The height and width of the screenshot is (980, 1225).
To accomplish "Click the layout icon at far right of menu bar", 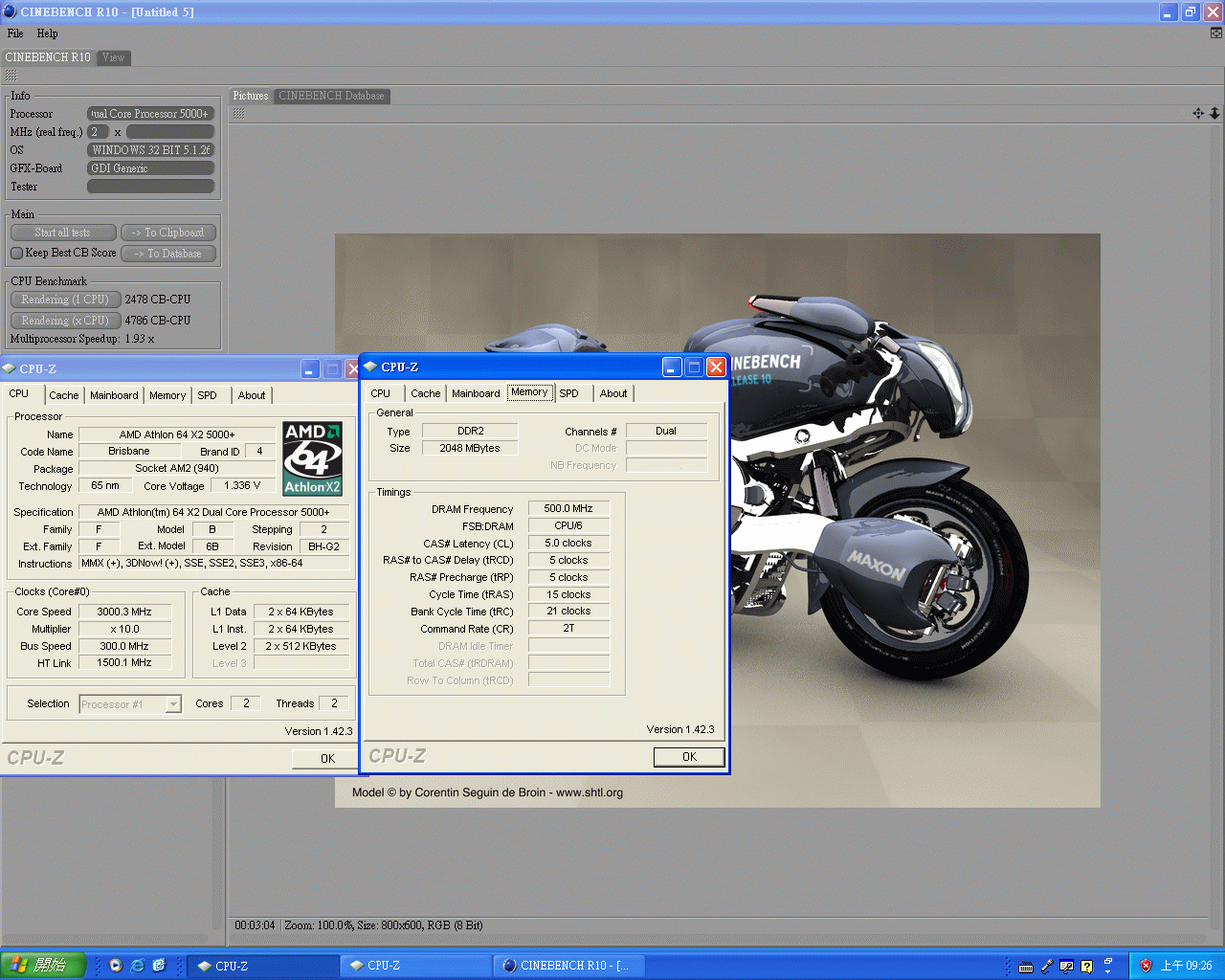I will click(x=1216, y=33).
